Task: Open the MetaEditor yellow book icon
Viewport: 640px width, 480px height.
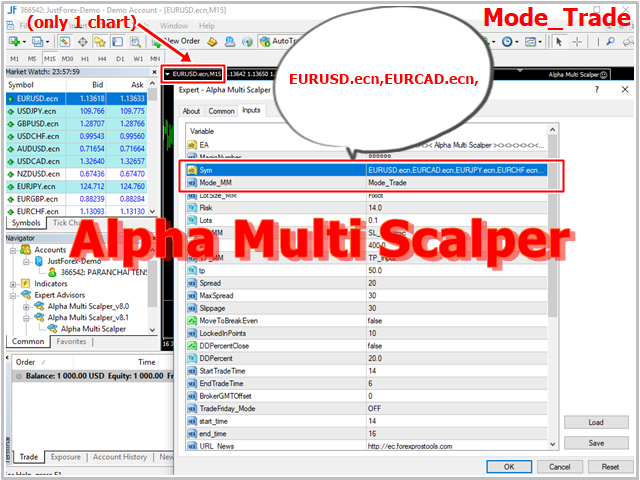Action: click(212, 41)
